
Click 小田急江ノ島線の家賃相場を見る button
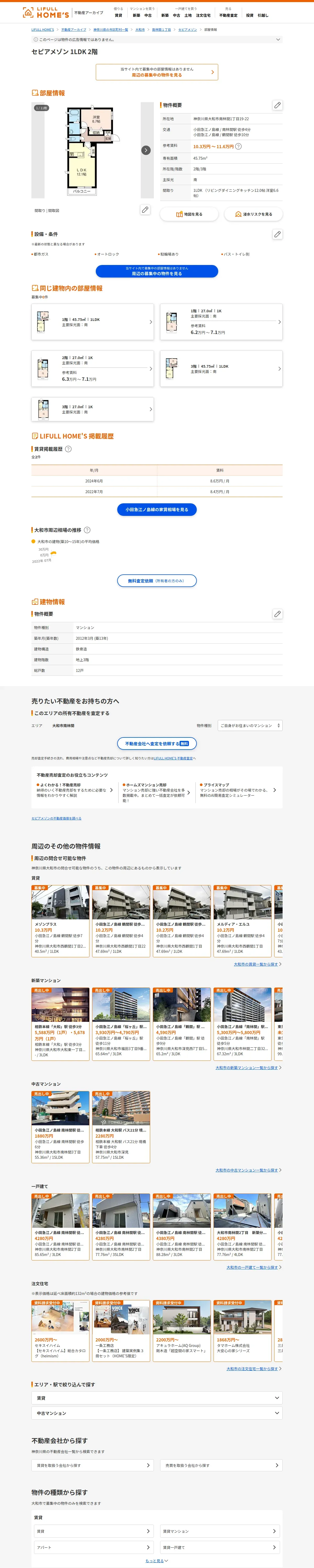pos(157,510)
